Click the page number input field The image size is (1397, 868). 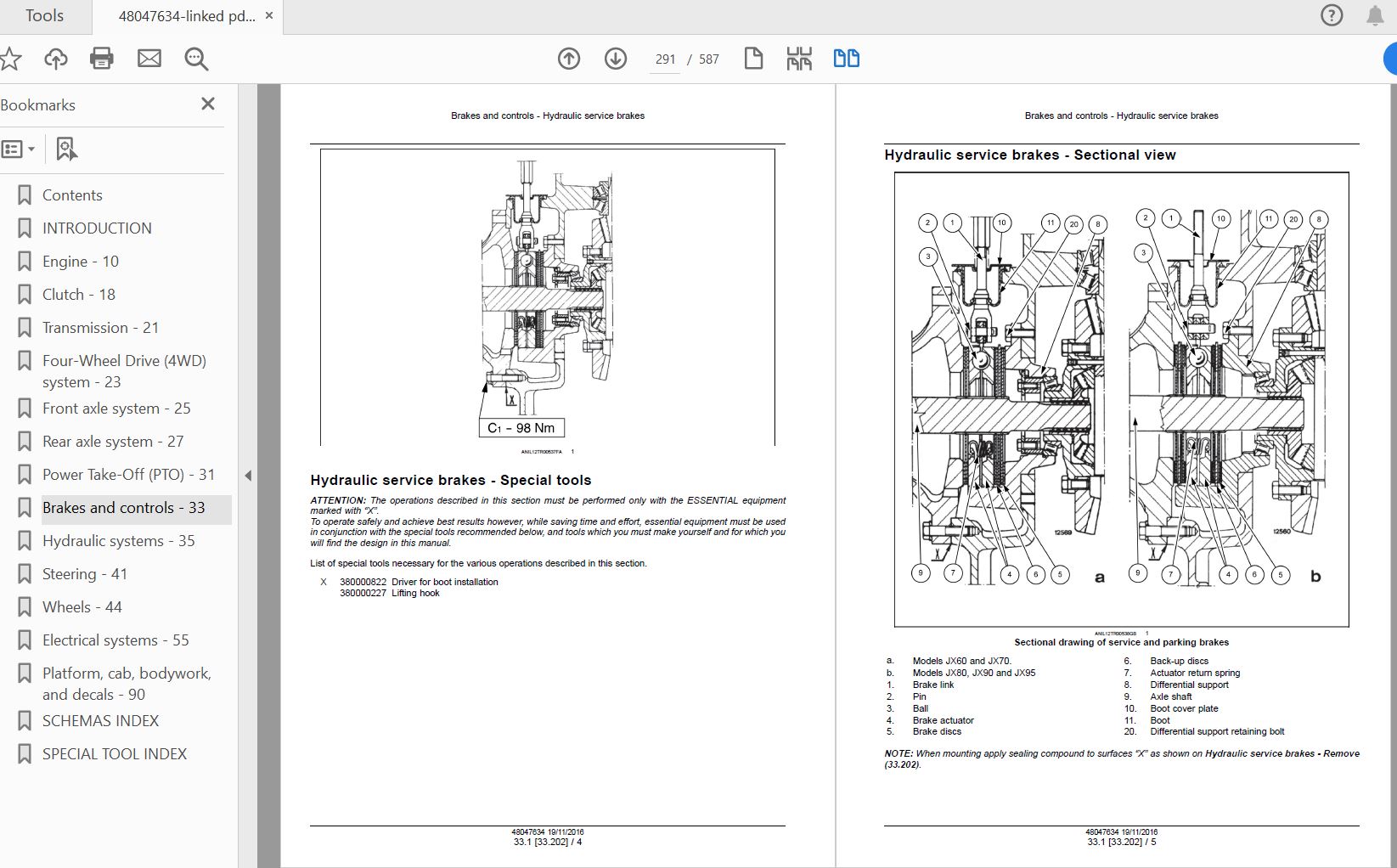[665, 59]
